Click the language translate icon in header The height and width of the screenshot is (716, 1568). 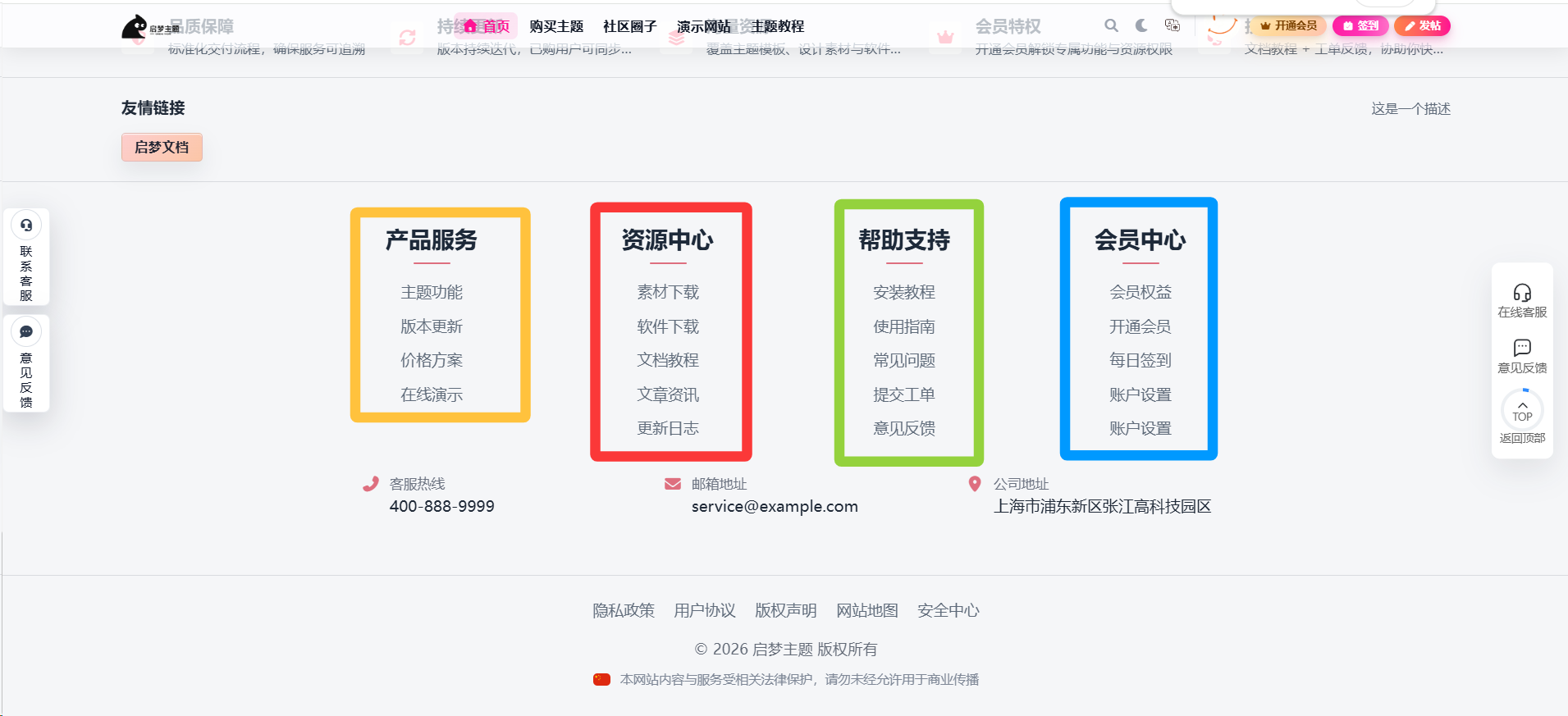click(x=1172, y=25)
